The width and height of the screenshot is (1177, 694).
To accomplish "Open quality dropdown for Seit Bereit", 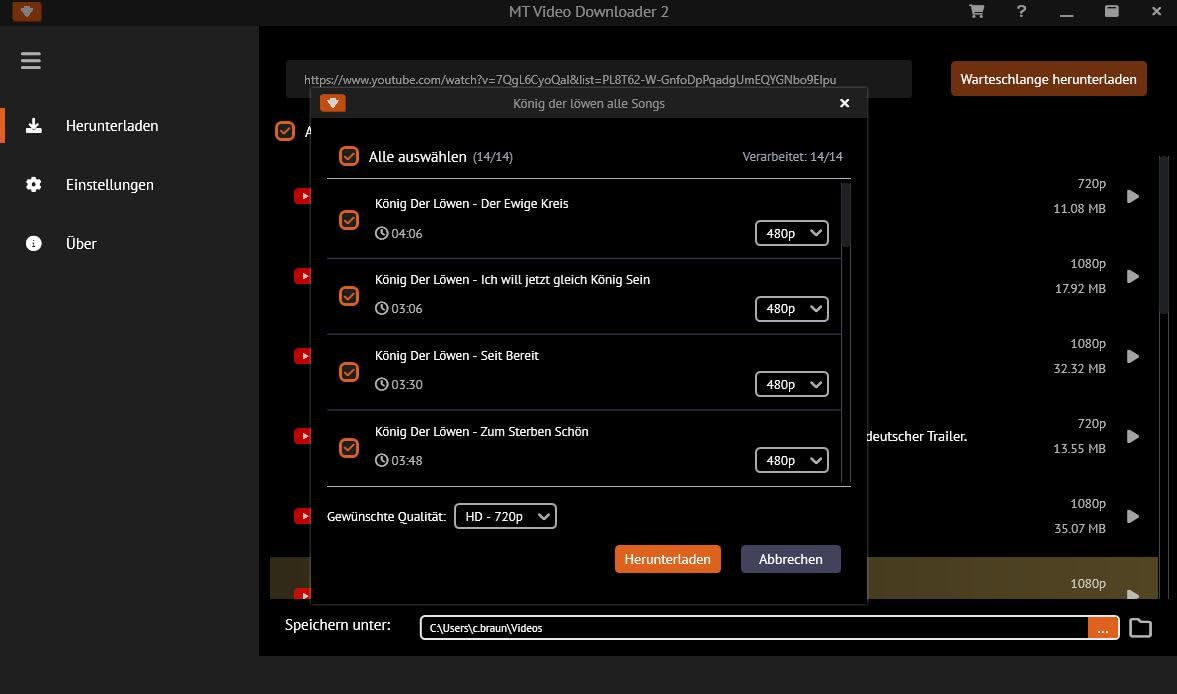I will click(x=792, y=384).
